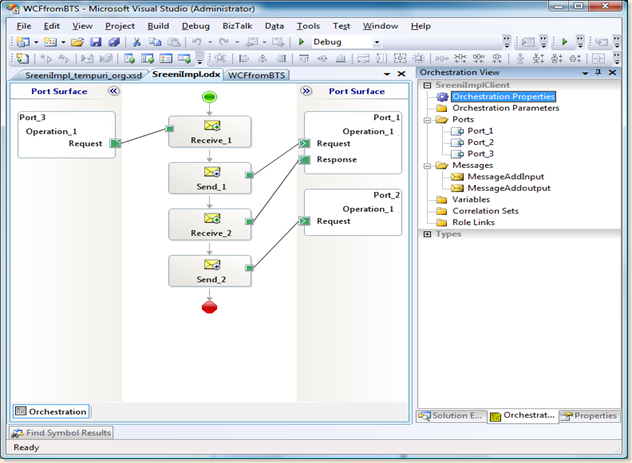This screenshot has height=463, width=632.
Task: Save the current file with the floppy icon
Action: 96,42
